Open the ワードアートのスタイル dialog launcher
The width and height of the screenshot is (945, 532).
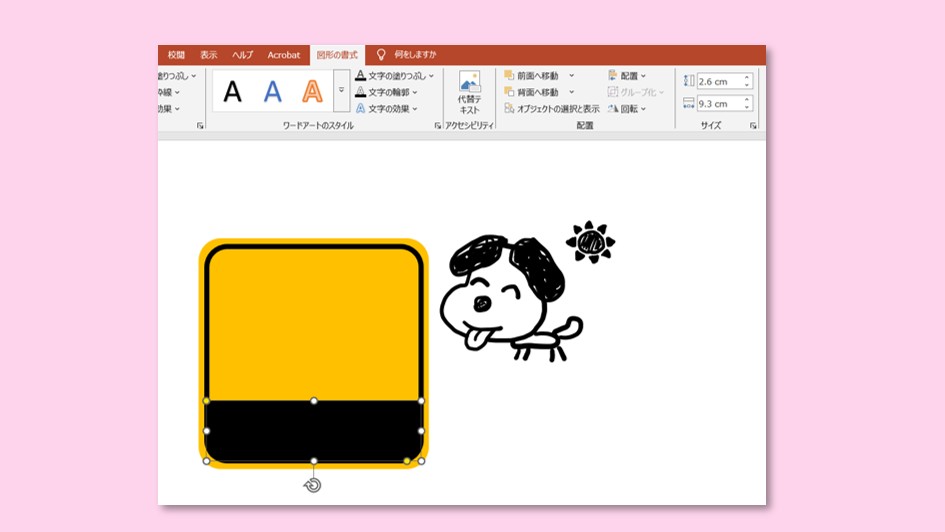point(438,125)
